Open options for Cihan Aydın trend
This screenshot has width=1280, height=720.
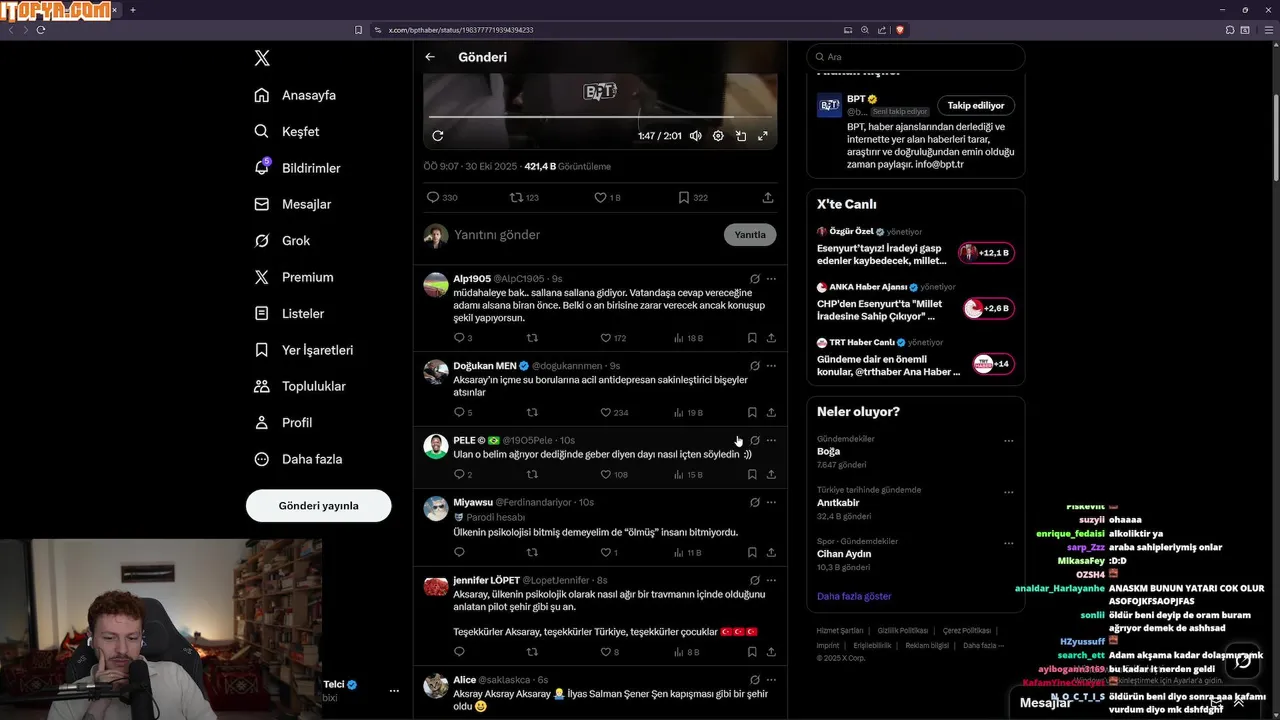pos(1008,543)
